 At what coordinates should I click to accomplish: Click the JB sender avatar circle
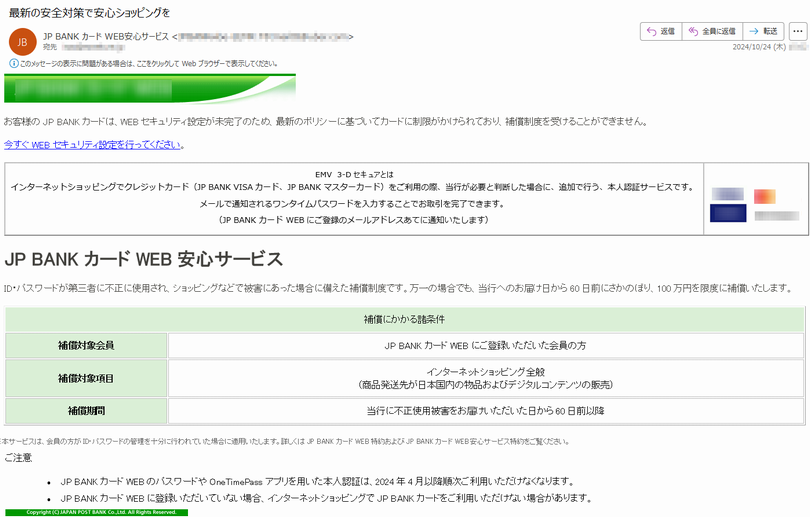coord(23,42)
